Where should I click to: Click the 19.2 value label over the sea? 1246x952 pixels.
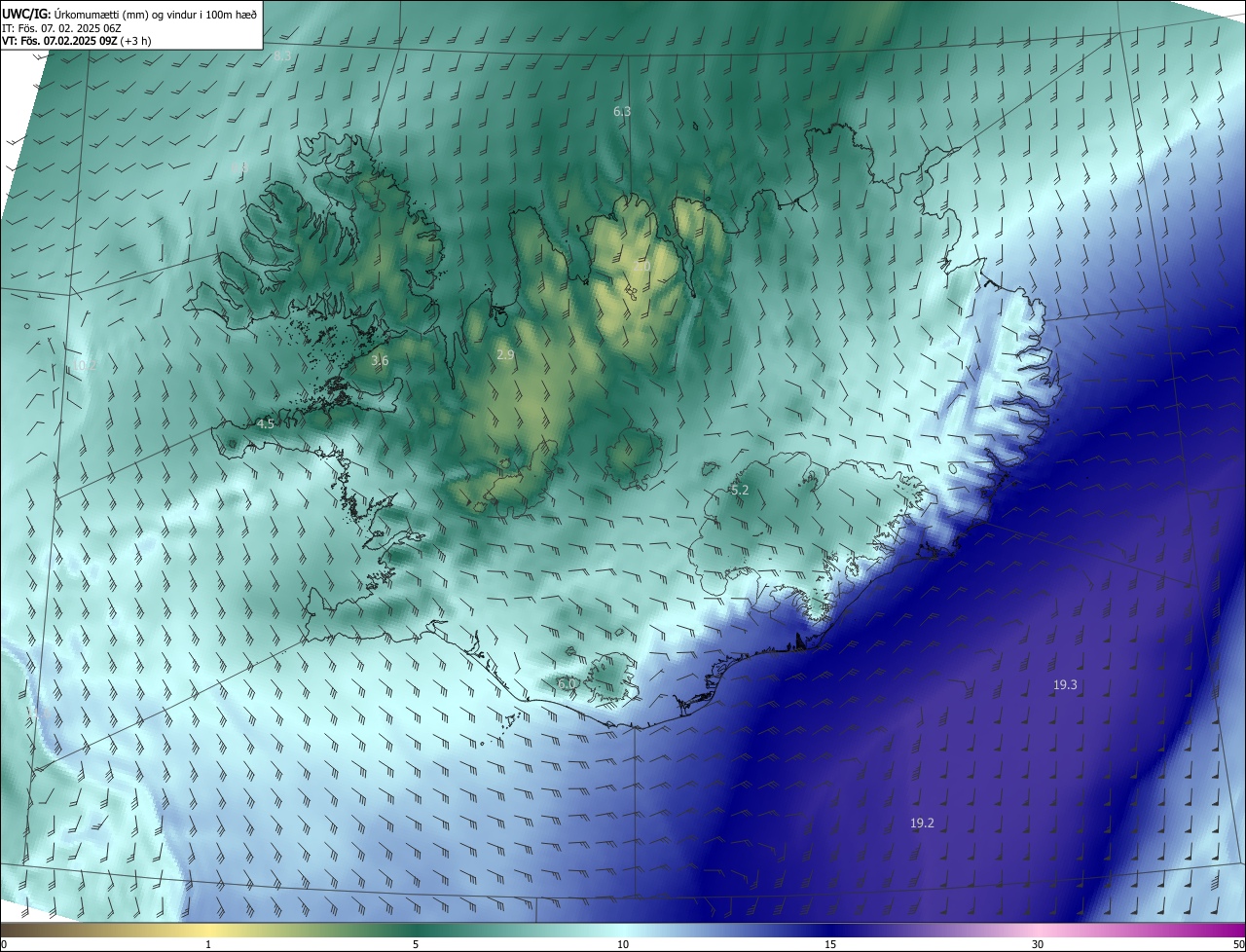(922, 824)
